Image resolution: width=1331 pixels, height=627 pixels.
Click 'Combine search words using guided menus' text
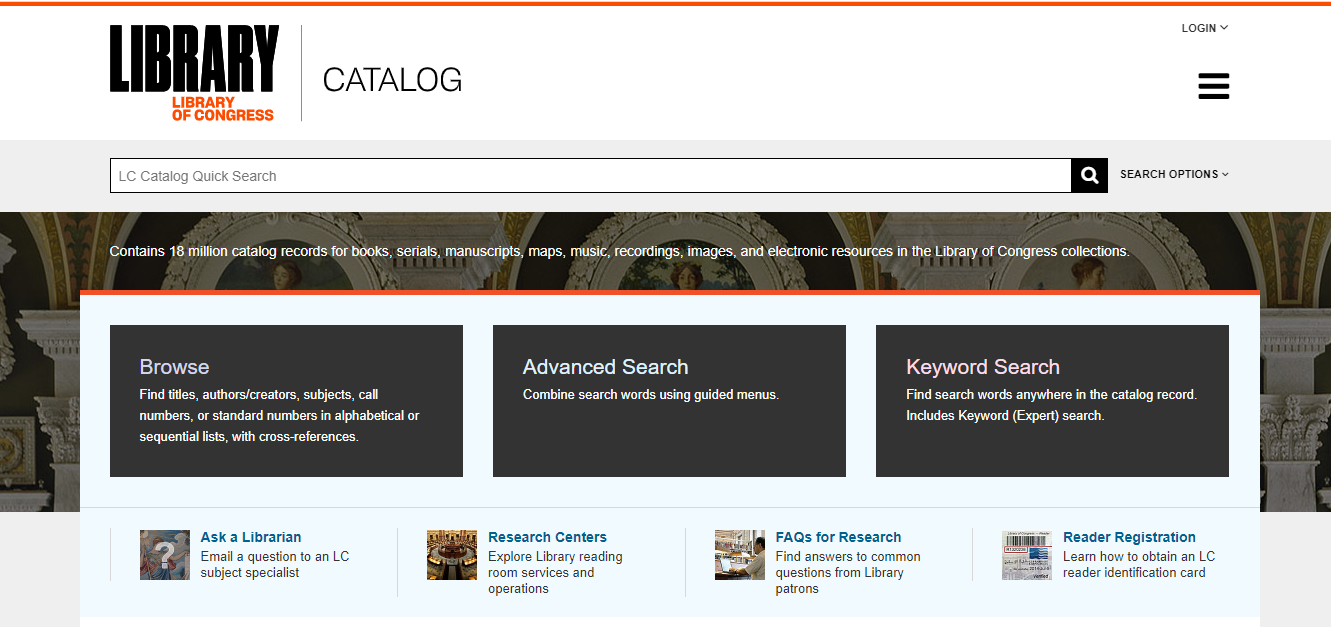[651, 395]
